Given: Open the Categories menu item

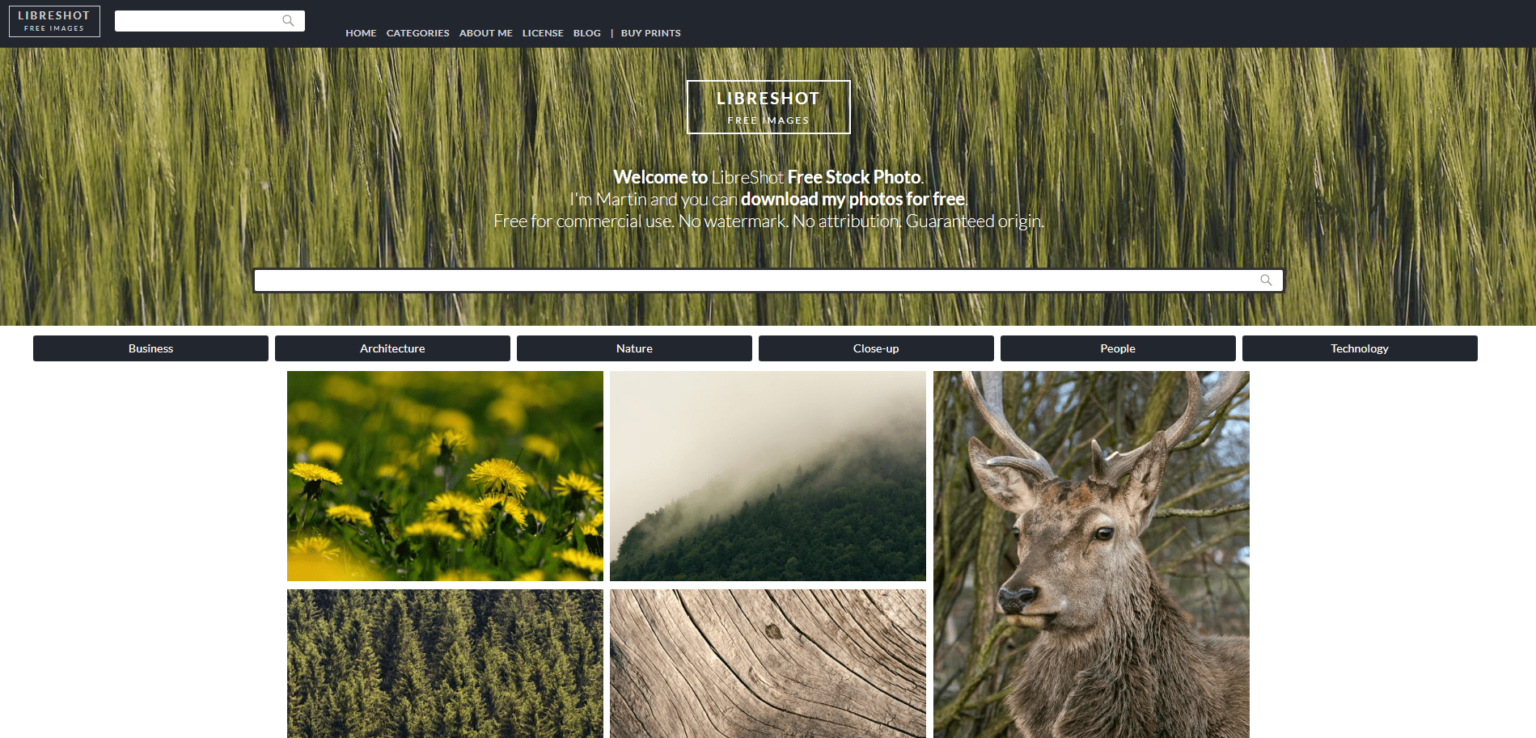Looking at the screenshot, I should click(417, 33).
